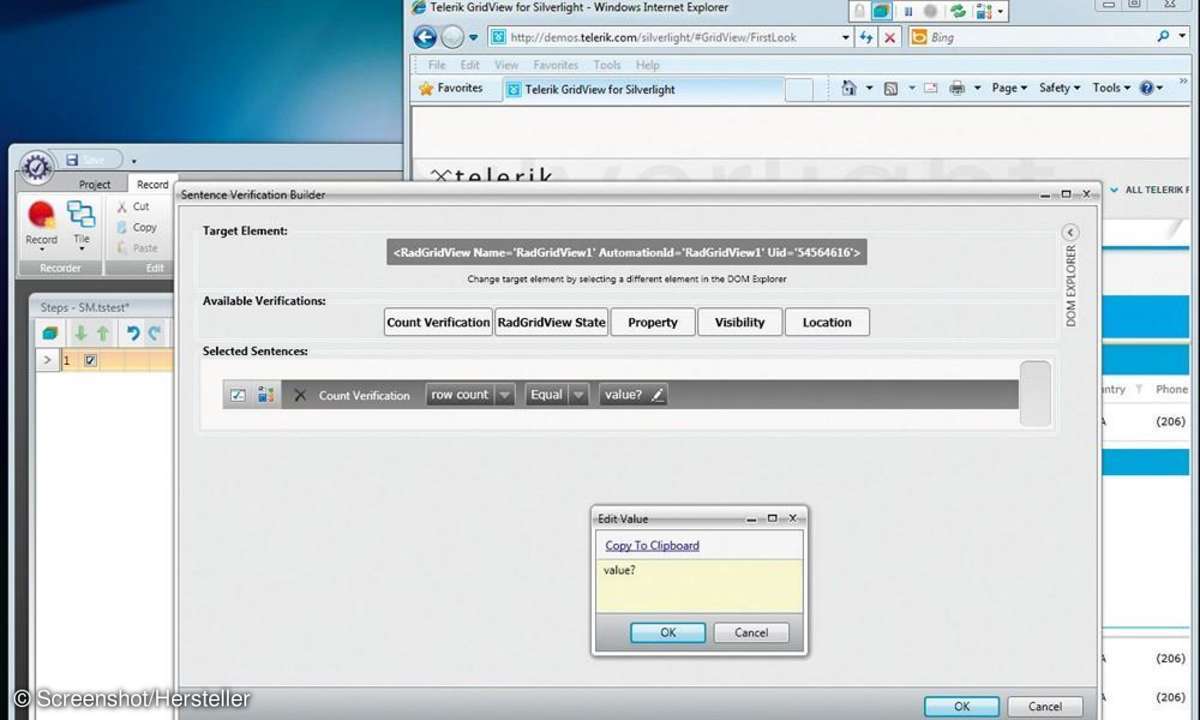Image resolution: width=1200 pixels, height=720 pixels.
Task: Open the Page dropdown in IE command bar
Action: (x=1010, y=88)
